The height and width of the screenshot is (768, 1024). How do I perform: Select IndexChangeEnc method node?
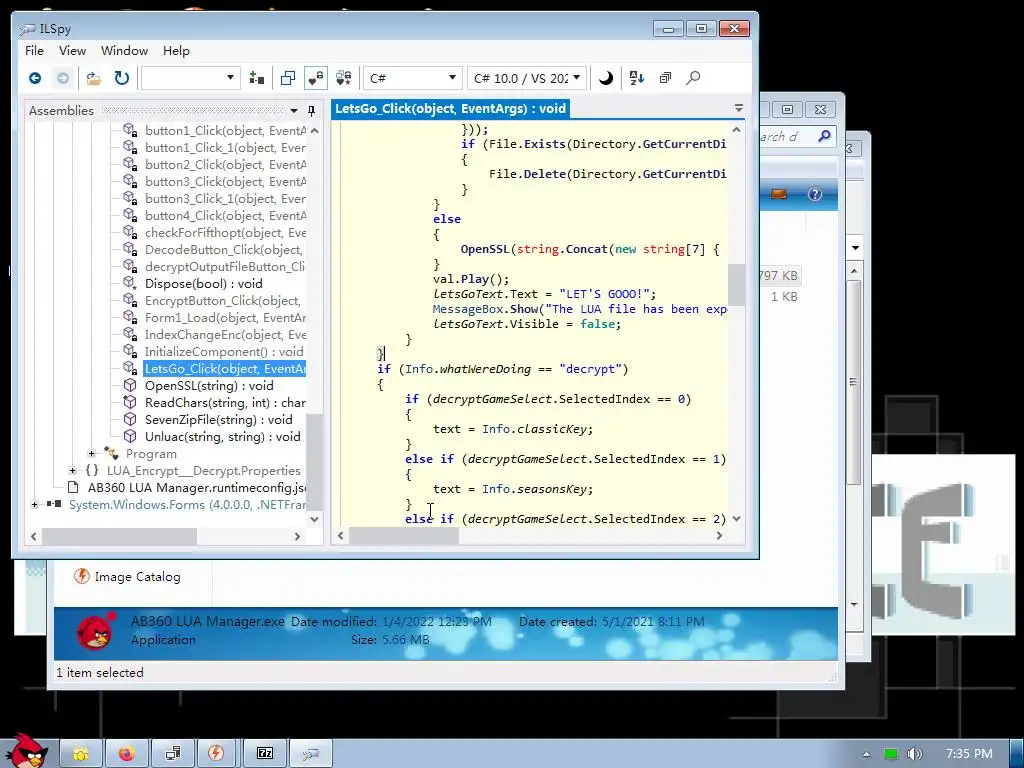225,334
